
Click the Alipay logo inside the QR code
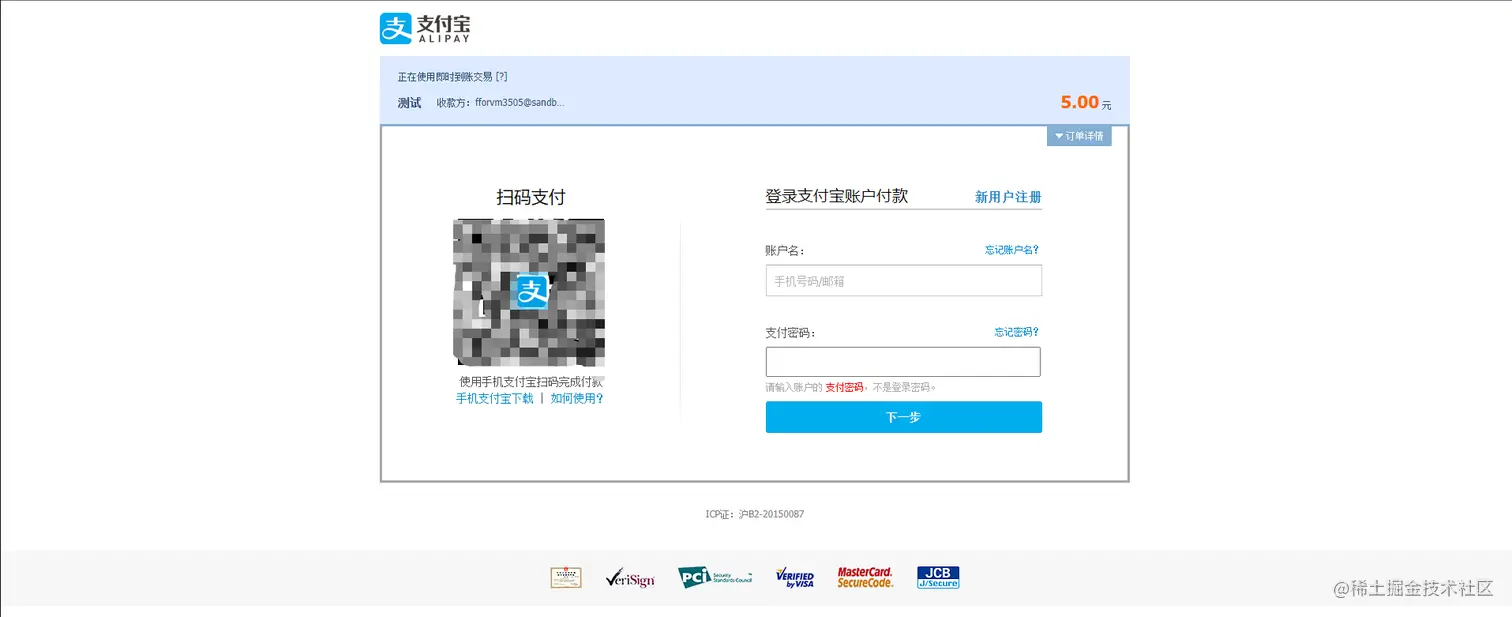533,291
